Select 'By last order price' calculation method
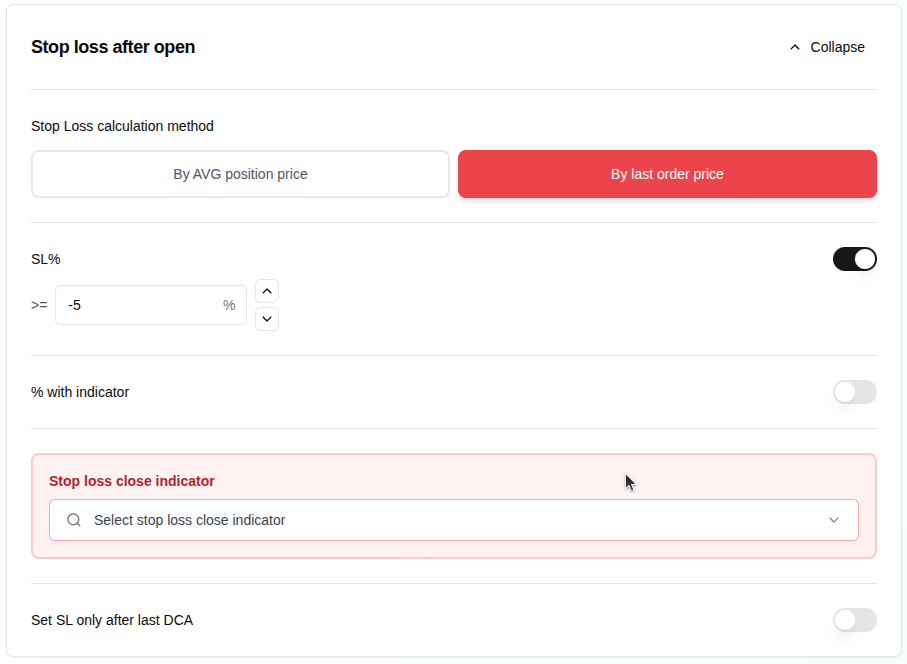This screenshot has width=907, height=664. point(667,173)
